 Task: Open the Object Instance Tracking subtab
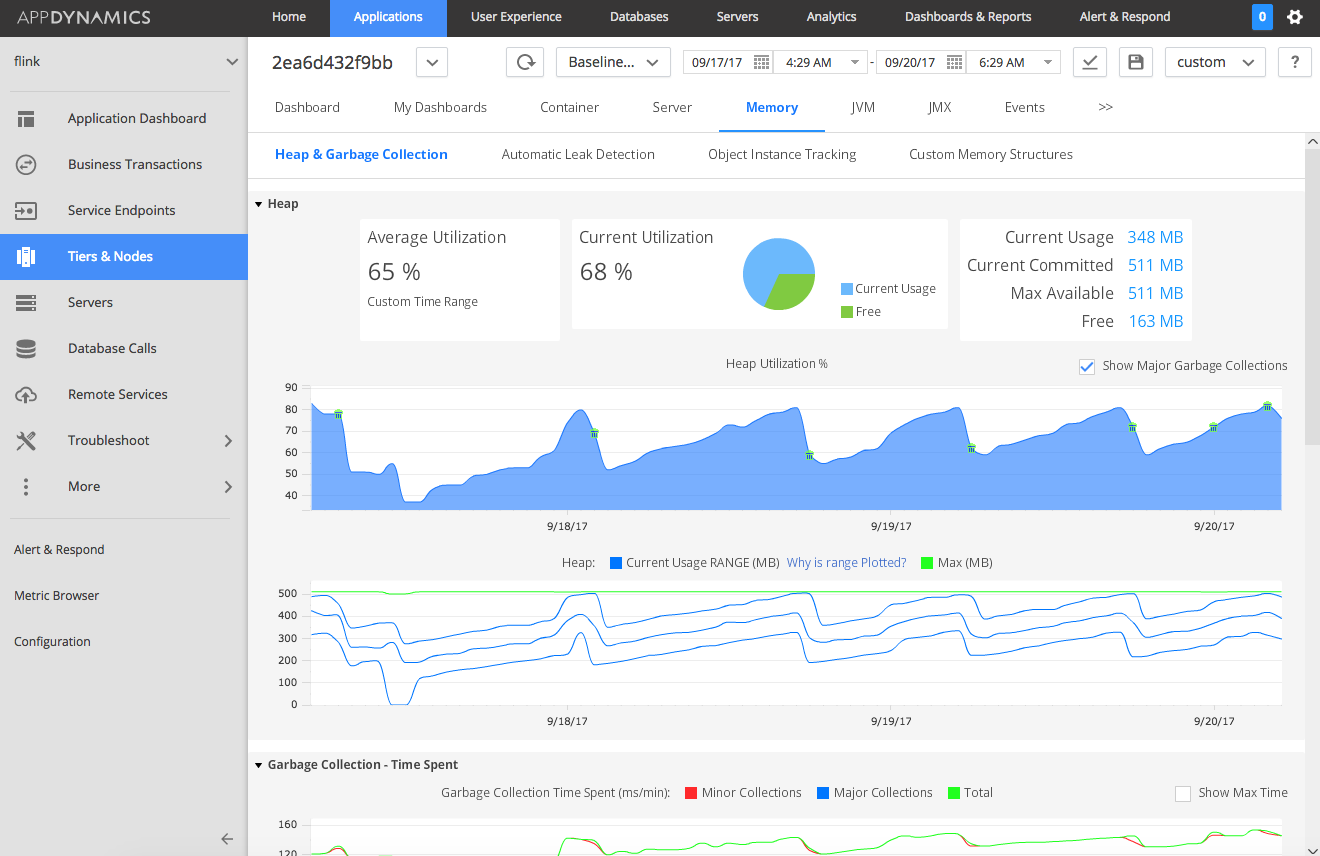[x=782, y=155]
